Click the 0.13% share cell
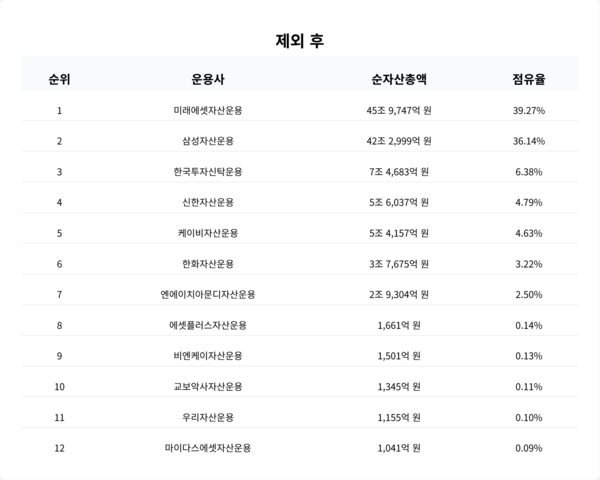Screen dimensions: 600x480 (x=529, y=356)
